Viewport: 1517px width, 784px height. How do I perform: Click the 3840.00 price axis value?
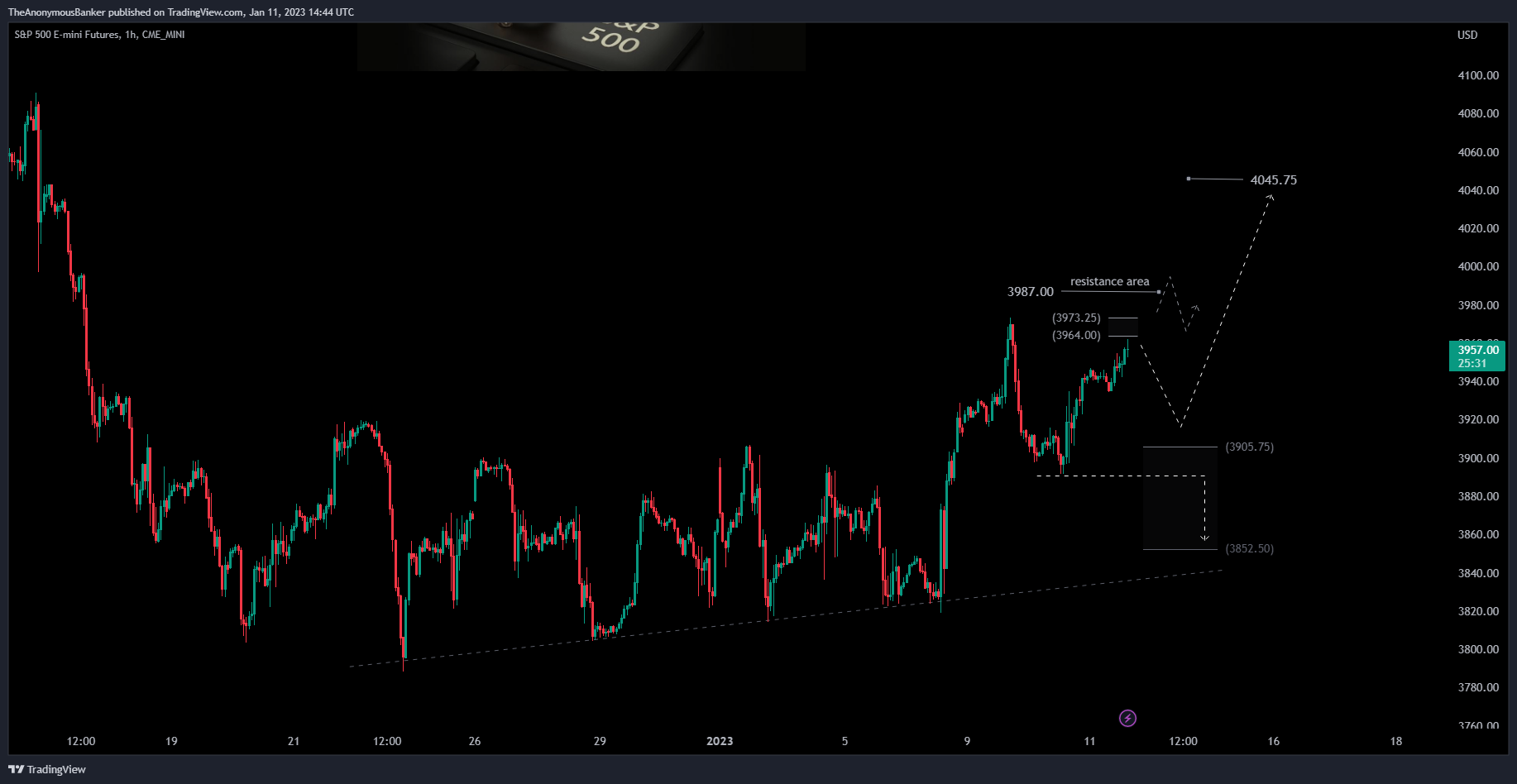tap(1478, 573)
